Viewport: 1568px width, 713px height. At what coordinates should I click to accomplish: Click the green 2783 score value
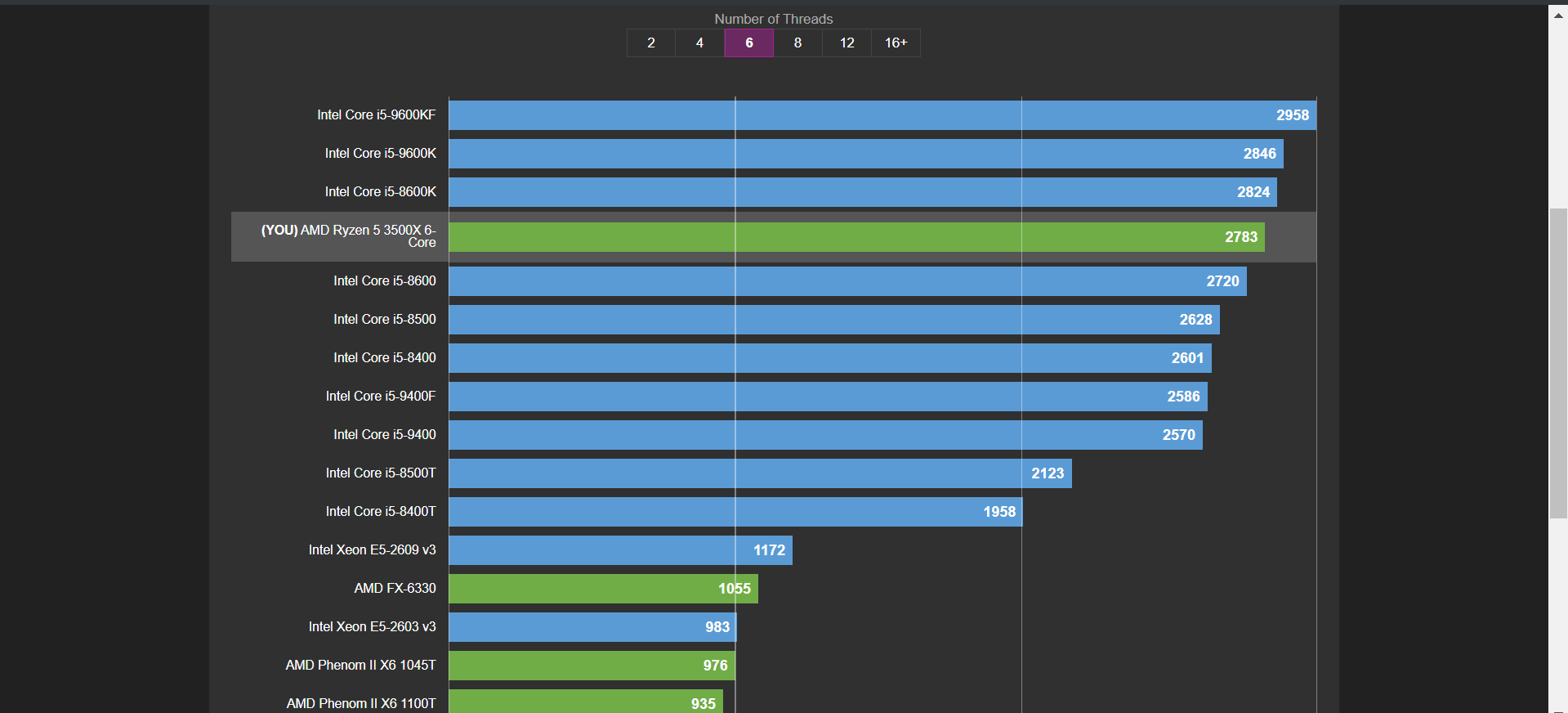click(x=1241, y=237)
